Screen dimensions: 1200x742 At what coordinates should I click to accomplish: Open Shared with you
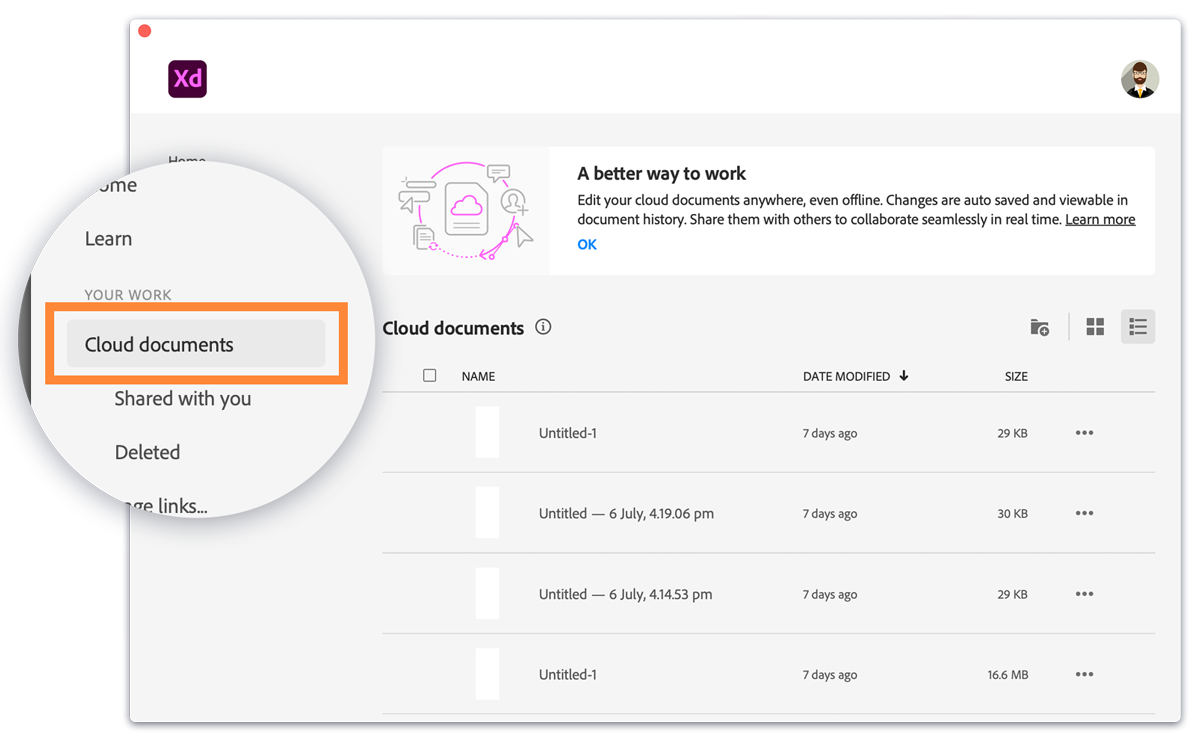[183, 398]
